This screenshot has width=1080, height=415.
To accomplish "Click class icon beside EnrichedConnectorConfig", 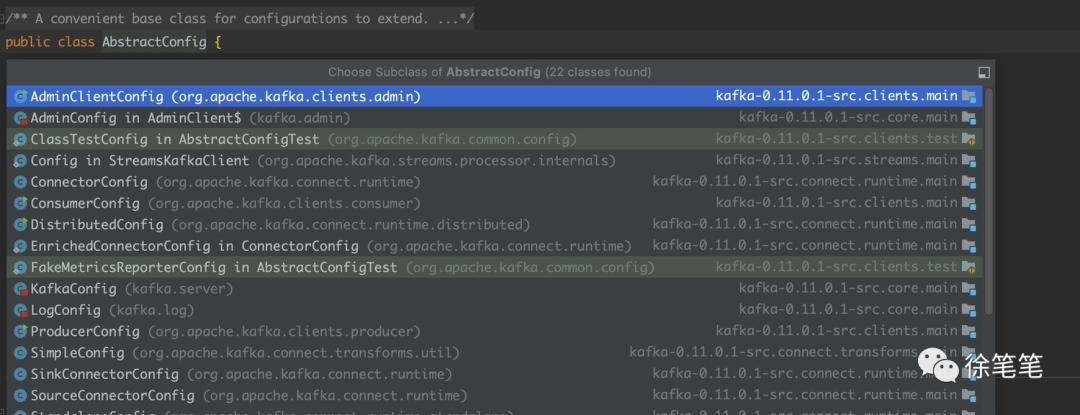I will [21, 246].
